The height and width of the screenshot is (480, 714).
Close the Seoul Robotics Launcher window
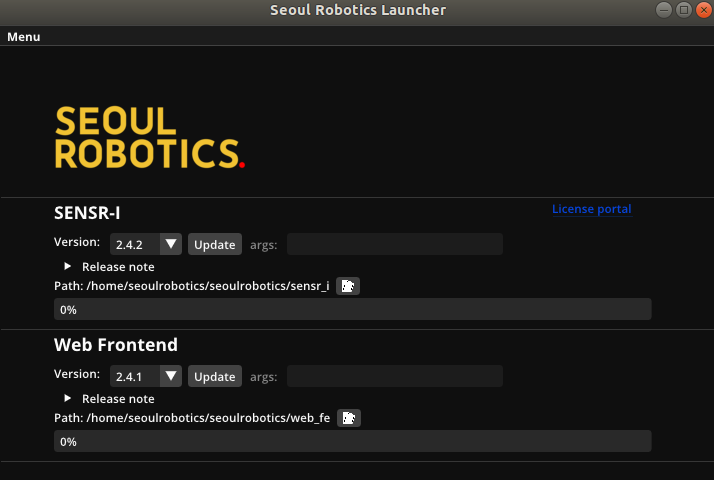point(704,10)
